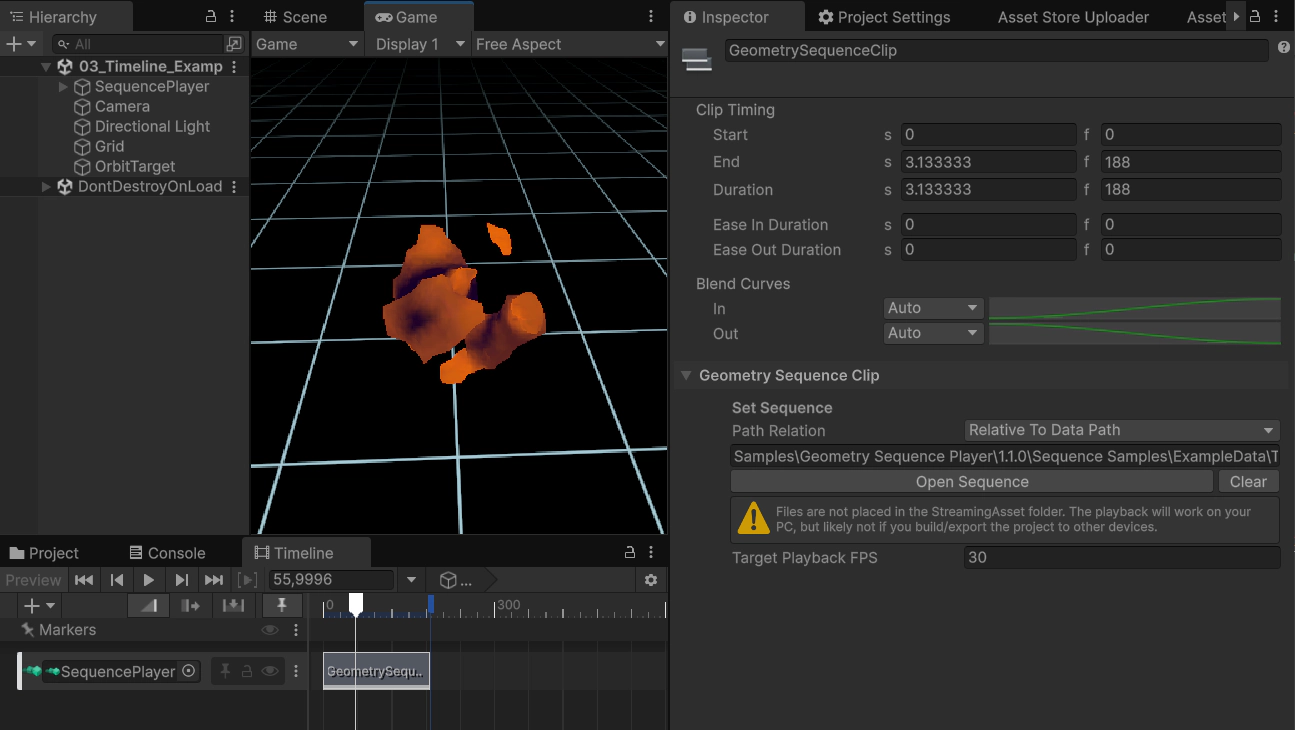
Task: Toggle Preview mode in the Timeline
Action: [x=33, y=580]
